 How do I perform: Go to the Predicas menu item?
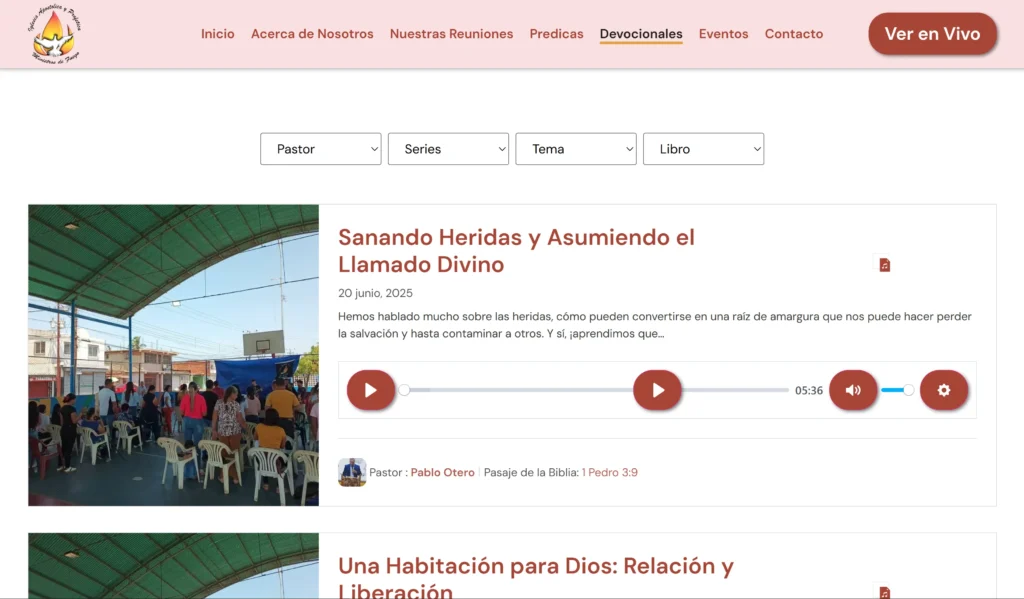pyautogui.click(x=556, y=34)
